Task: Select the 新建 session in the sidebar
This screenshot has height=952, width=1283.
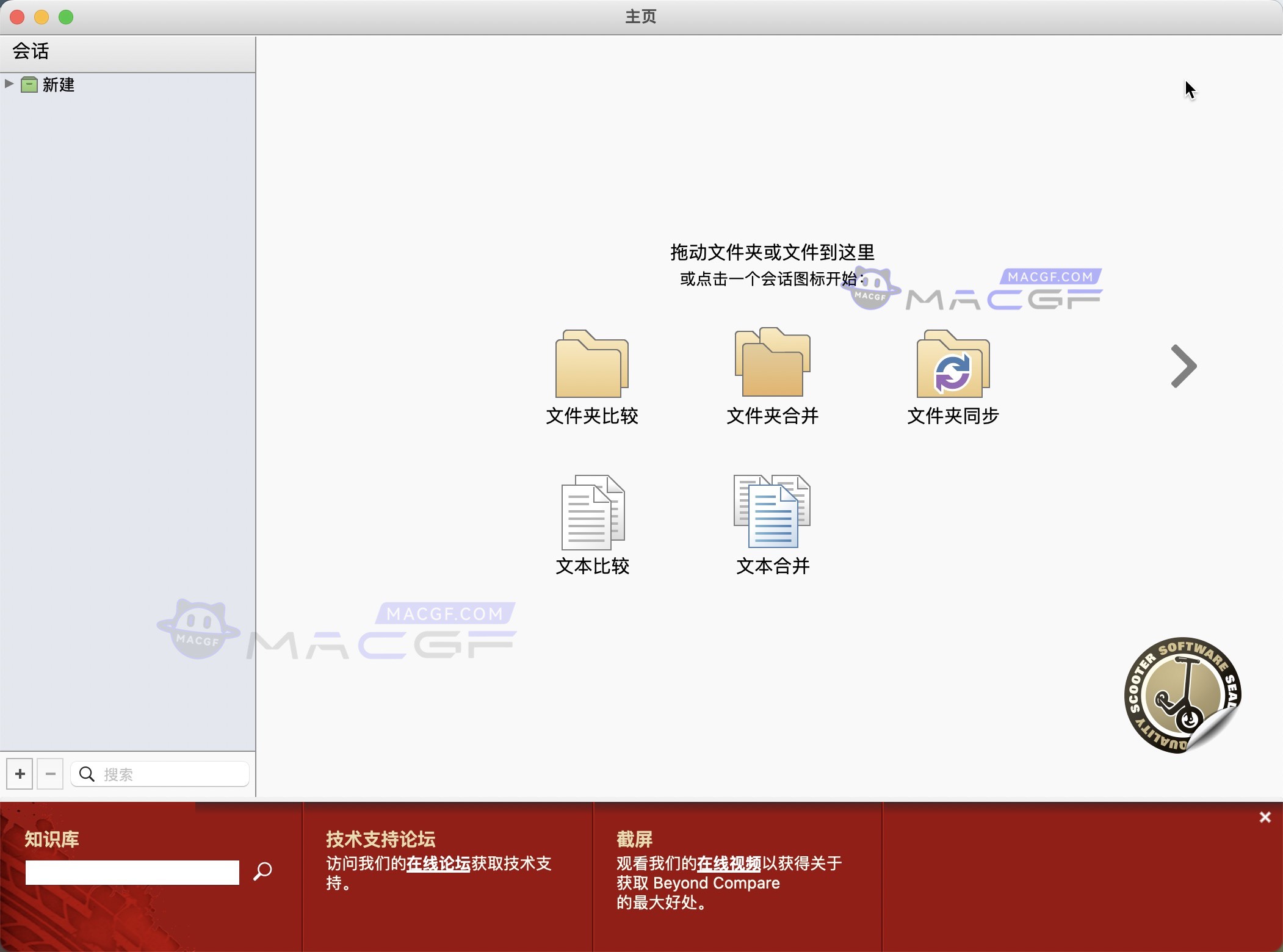Action: [59, 85]
